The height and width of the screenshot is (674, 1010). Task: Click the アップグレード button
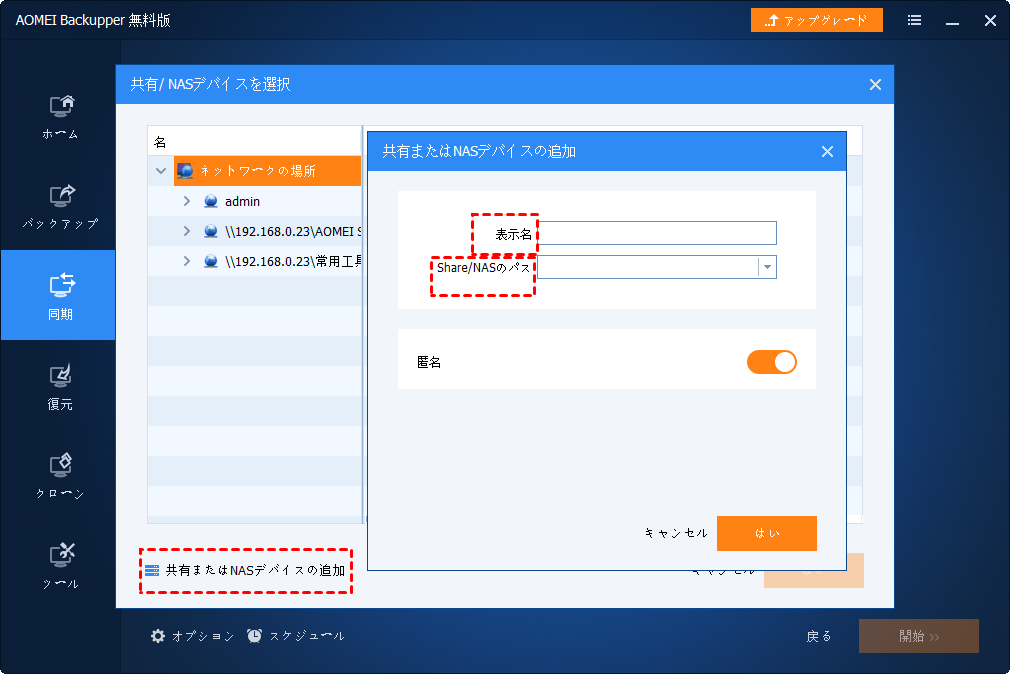tap(817, 21)
